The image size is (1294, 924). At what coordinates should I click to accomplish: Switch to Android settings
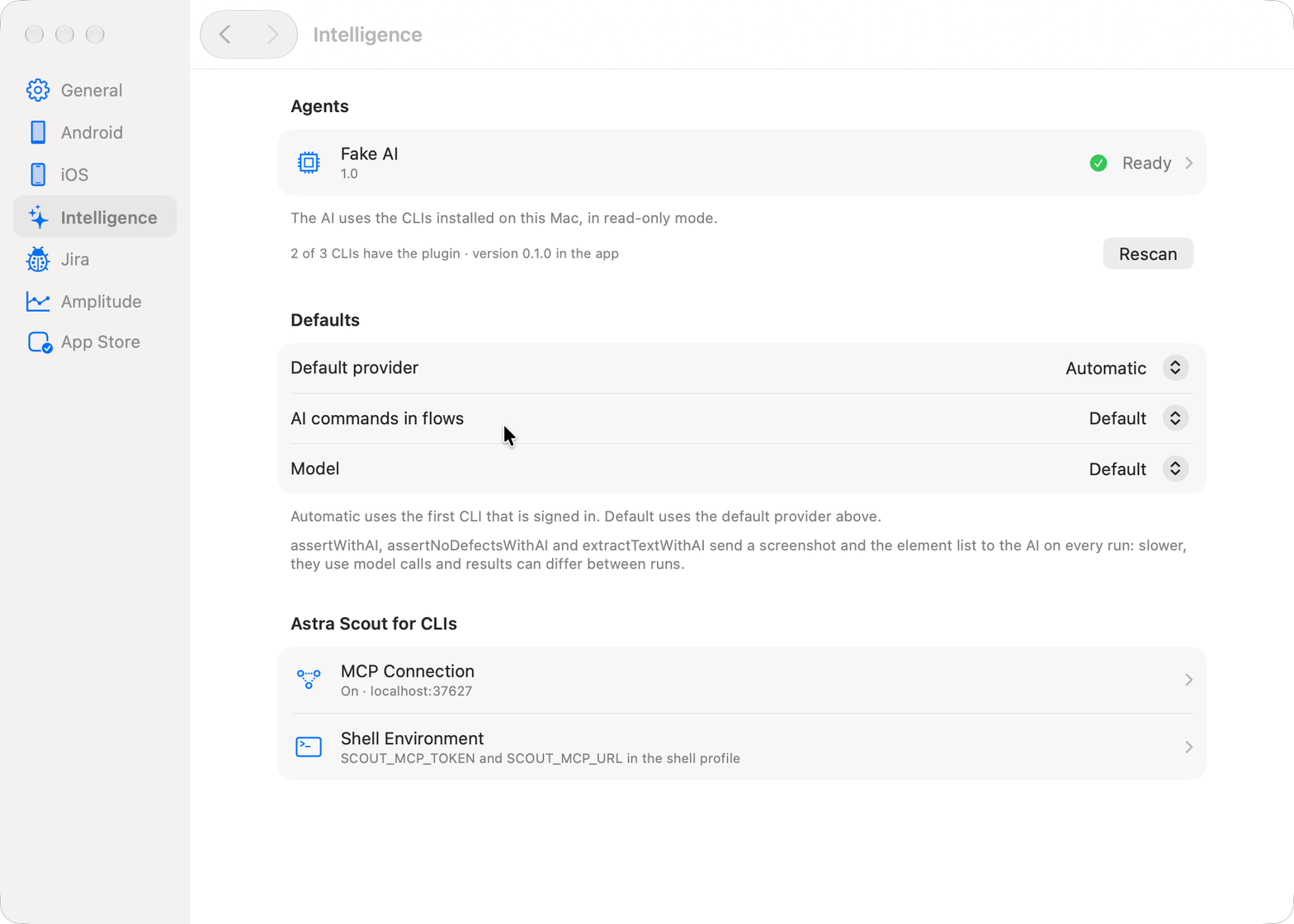95,132
